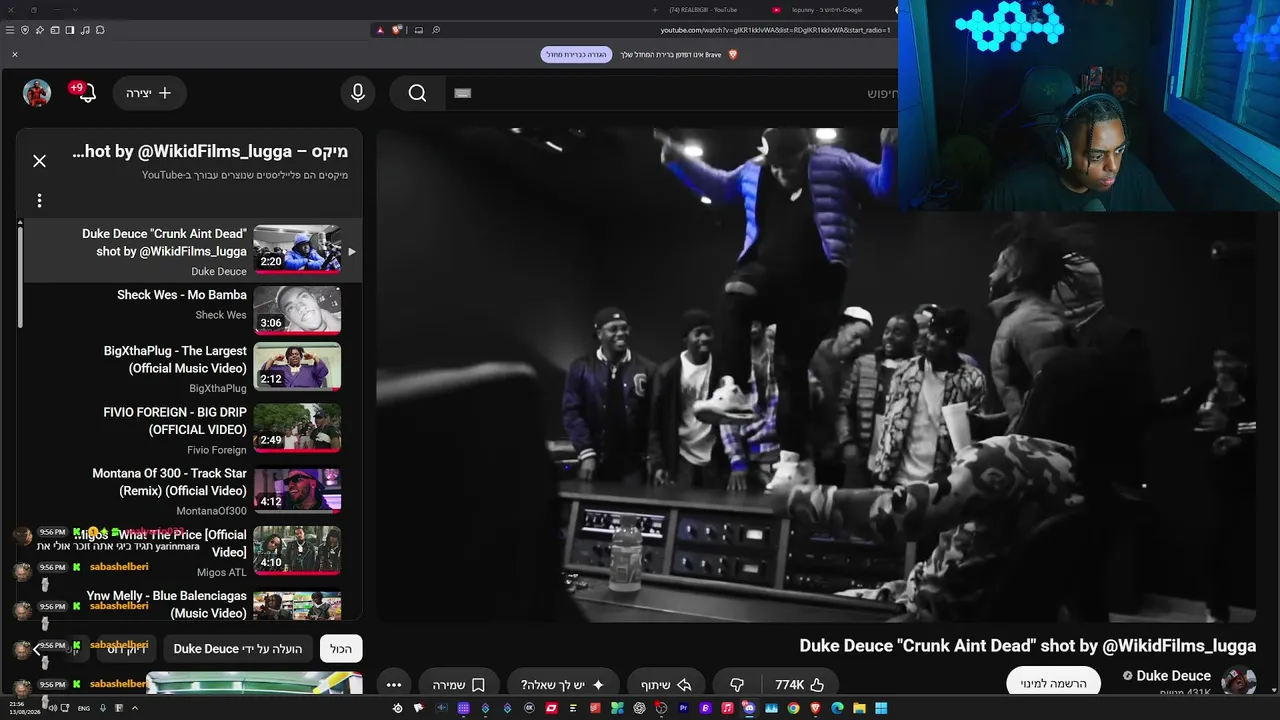The width and height of the screenshot is (1280, 720).
Task: Open more actions ellipsis below the video
Action: tap(394, 685)
